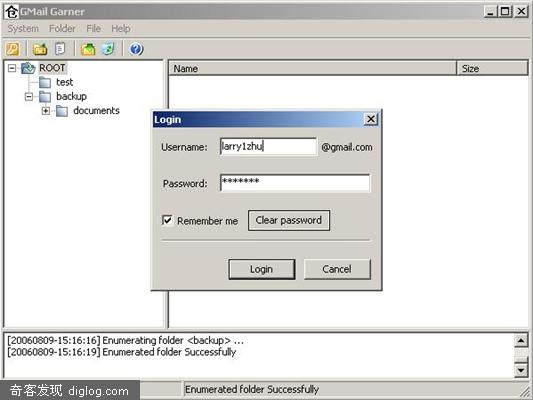This screenshot has width=533, height=400.
Task: Click the download file toolbar icon
Action: coord(108,49)
